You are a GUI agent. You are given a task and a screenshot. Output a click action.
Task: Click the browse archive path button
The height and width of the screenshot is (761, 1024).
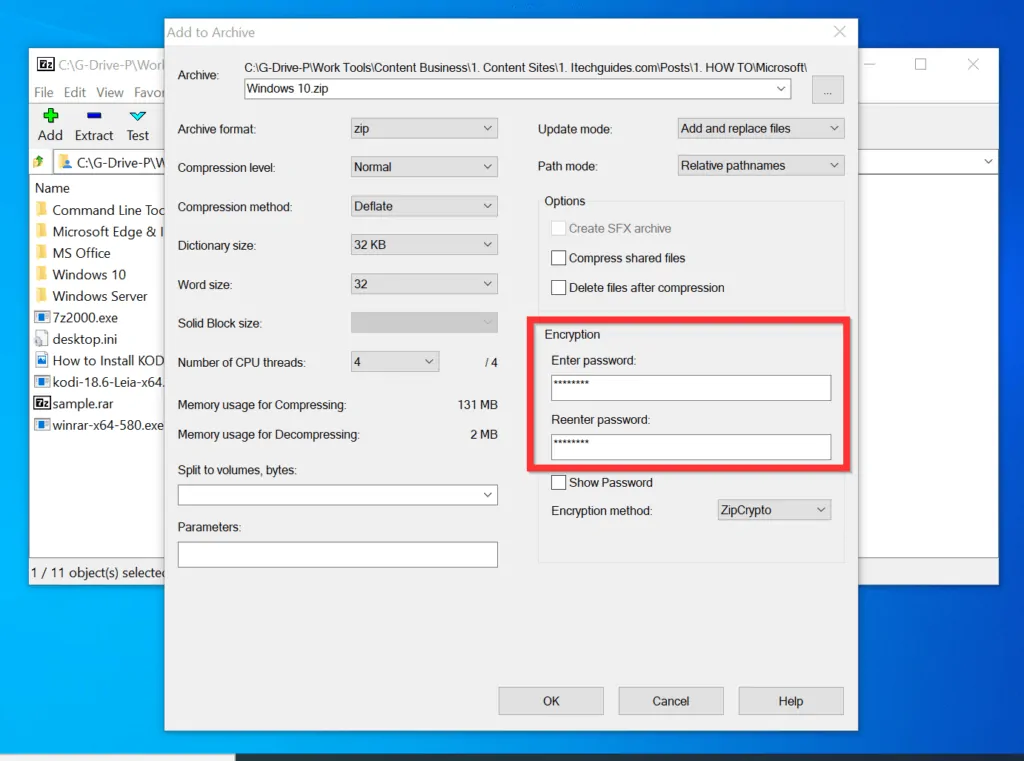[x=827, y=90]
